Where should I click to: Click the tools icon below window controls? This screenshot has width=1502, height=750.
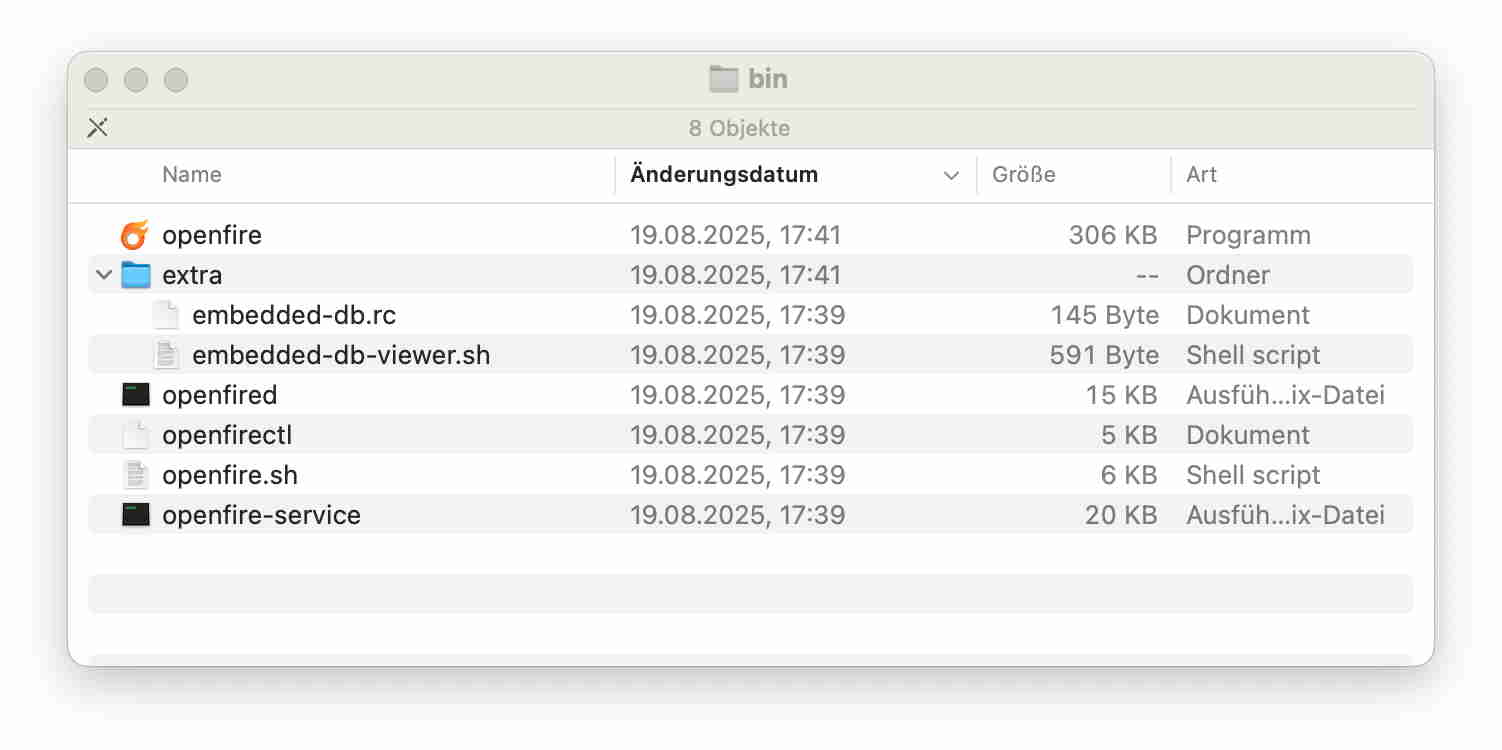97,127
